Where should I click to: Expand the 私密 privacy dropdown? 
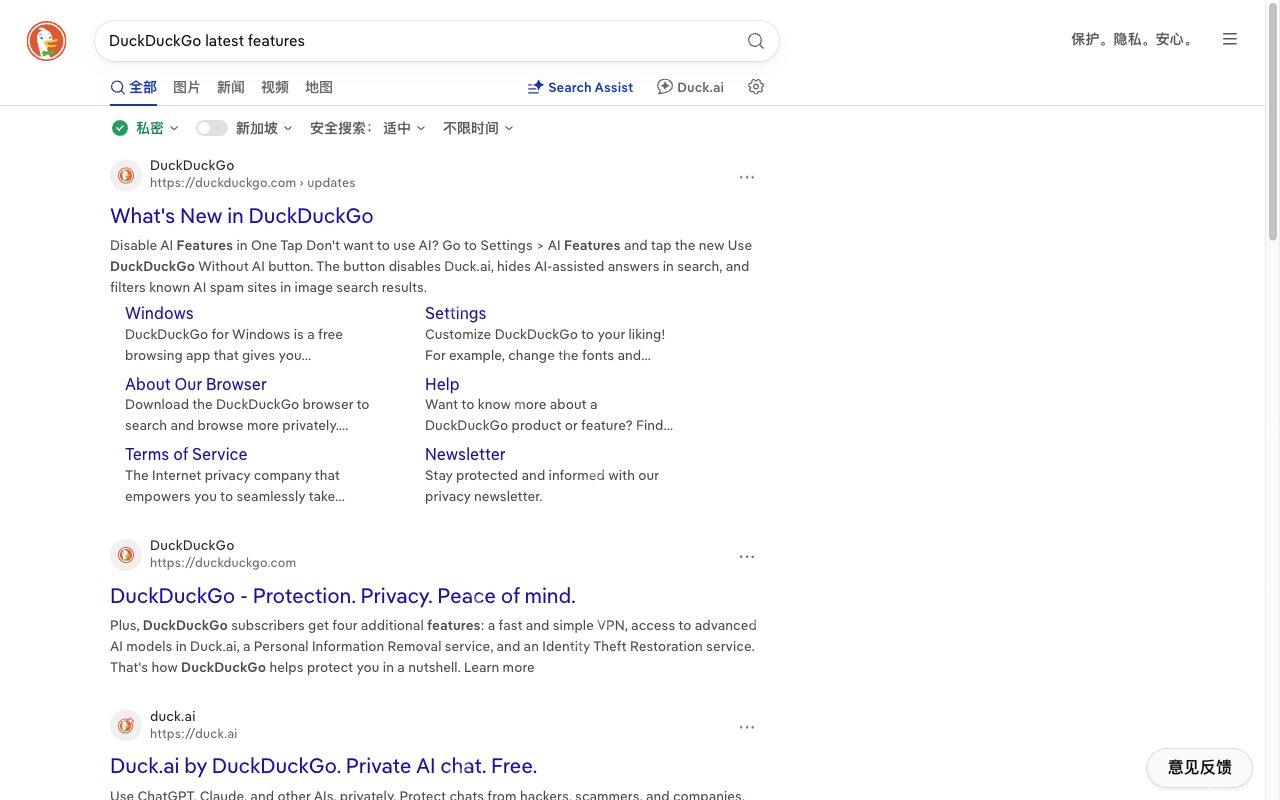157,128
